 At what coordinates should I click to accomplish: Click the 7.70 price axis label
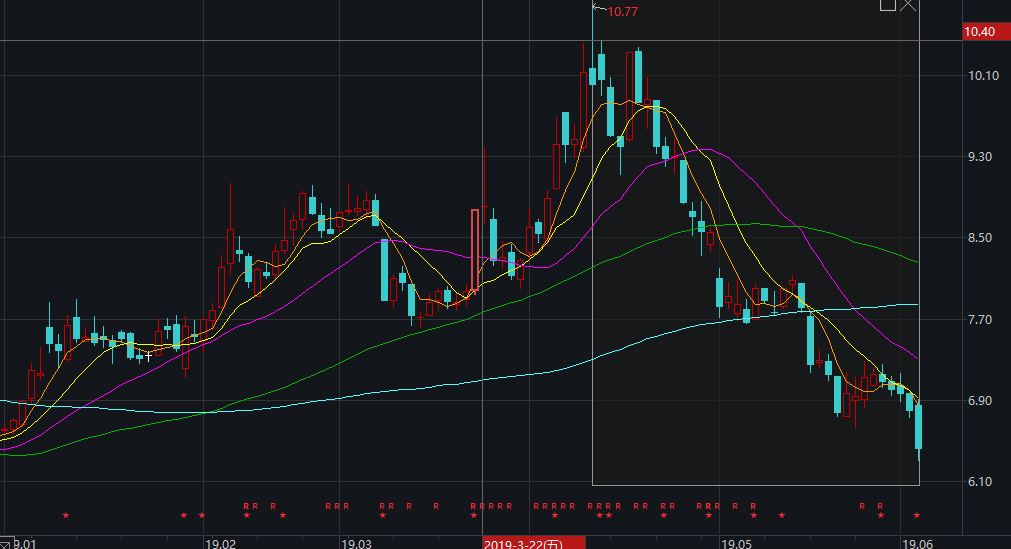pos(984,320)
